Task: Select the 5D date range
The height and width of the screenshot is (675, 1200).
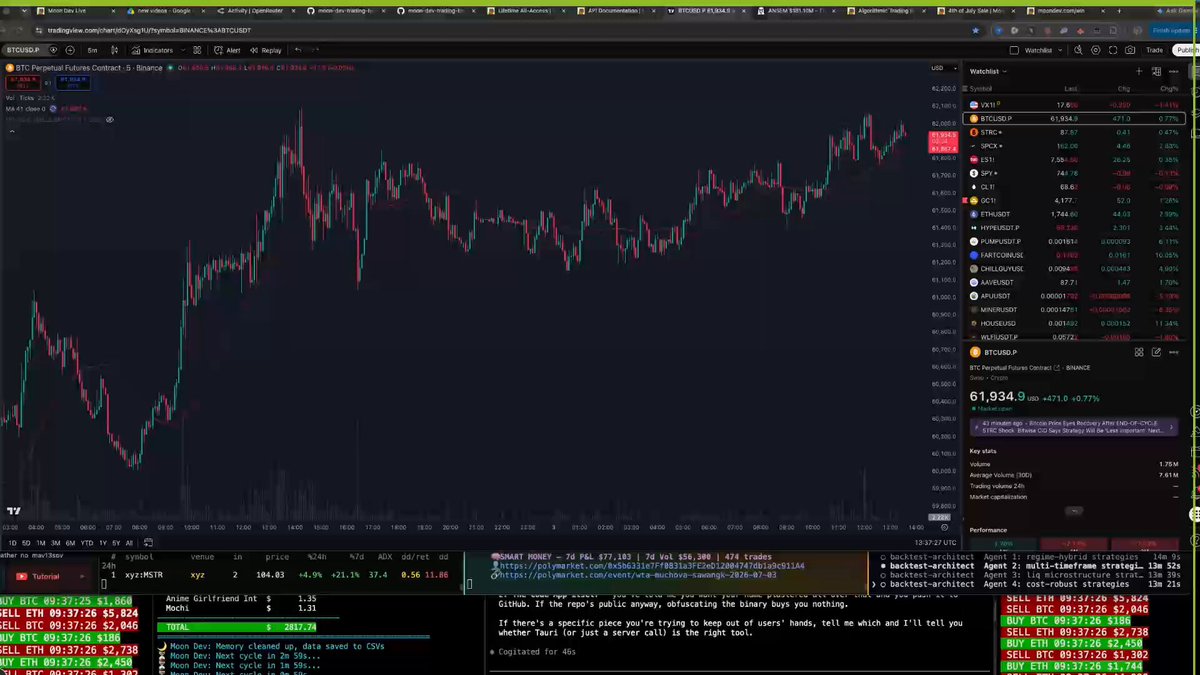Action: tap(26, 543)
